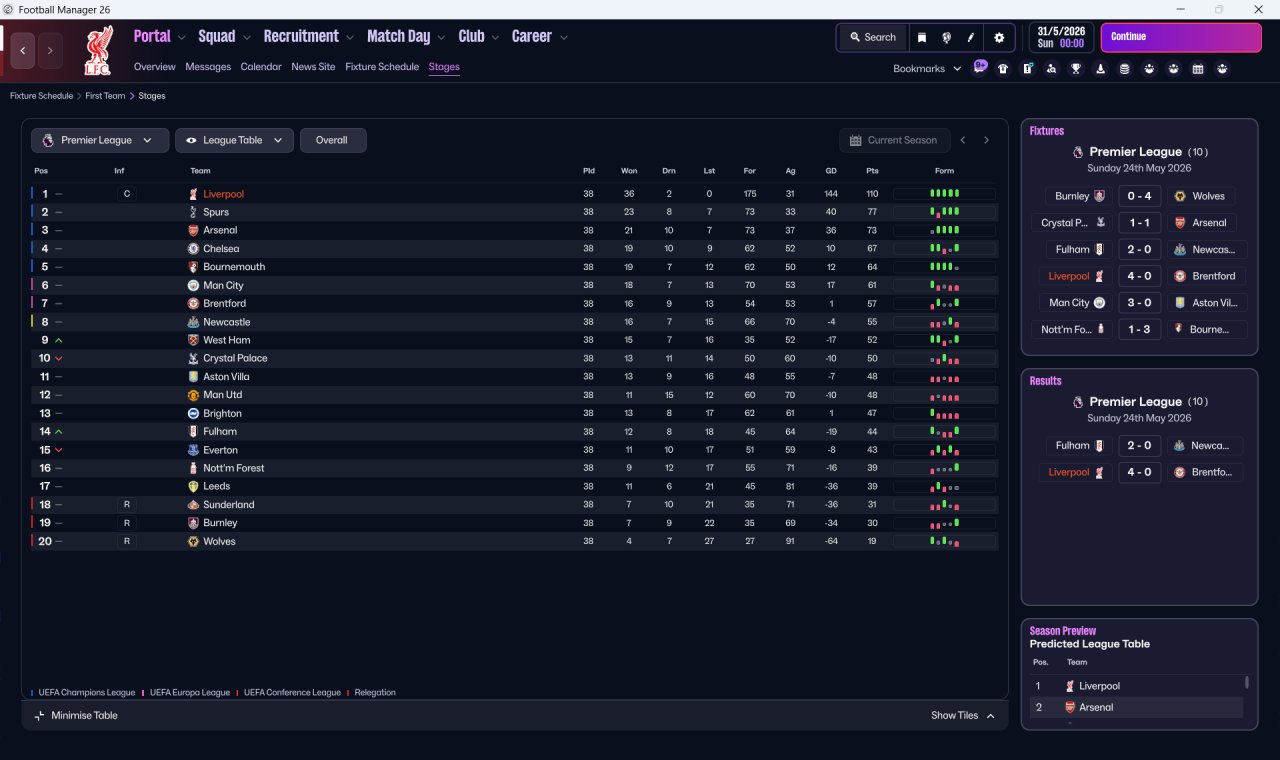
Task: Open the Premier League competition dropdown
Action: (99, 140)
